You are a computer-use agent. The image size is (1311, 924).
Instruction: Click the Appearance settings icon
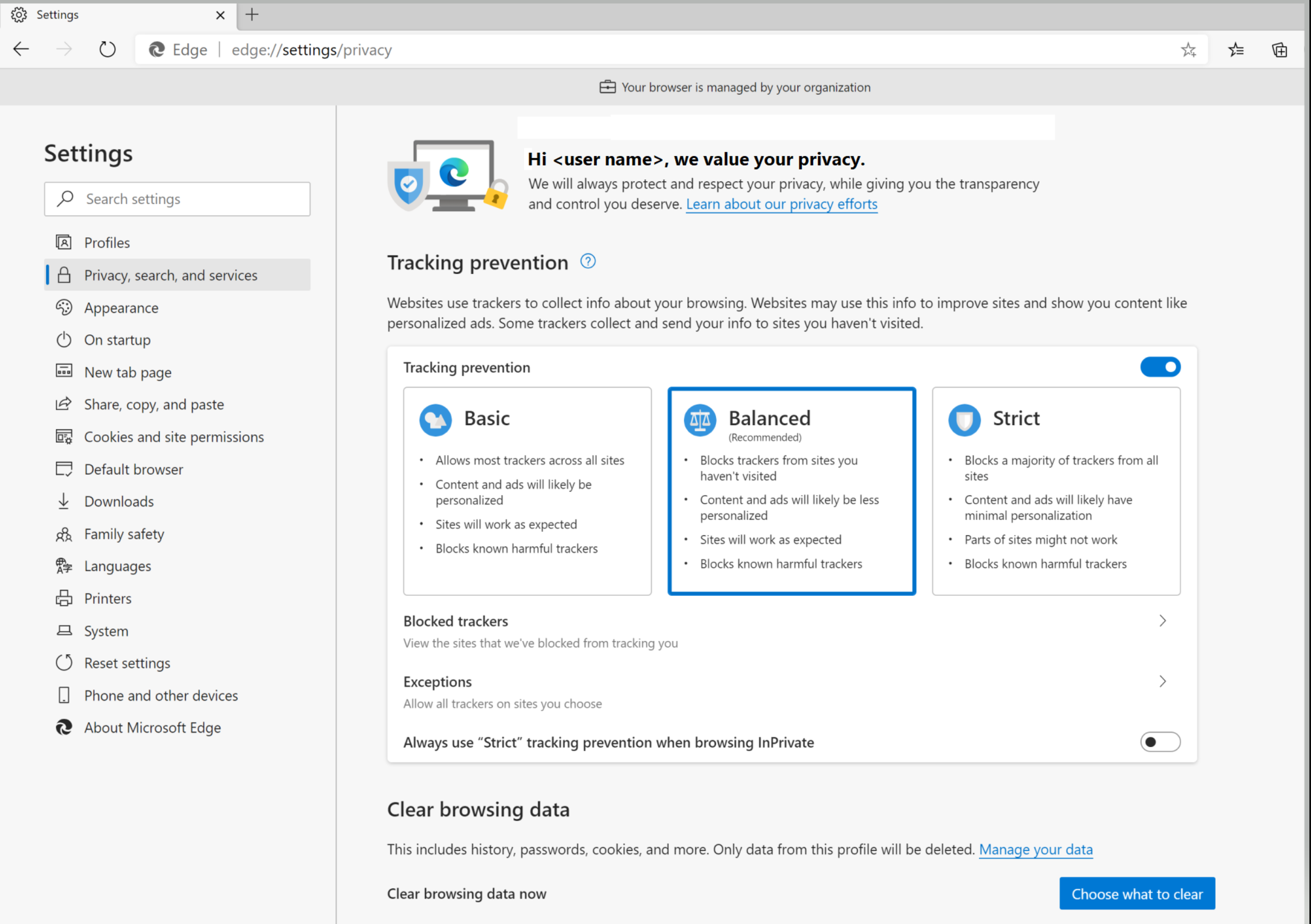pos(64,307)
